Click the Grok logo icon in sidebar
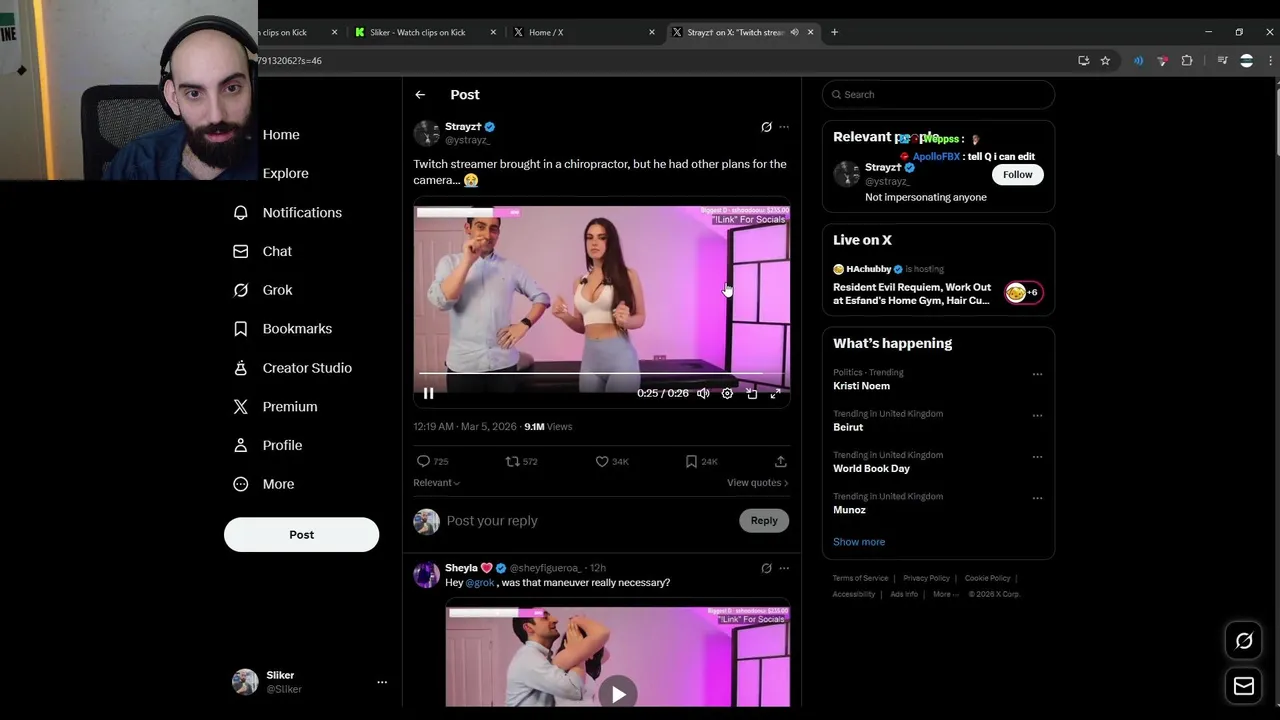This screenshot has height=720, width=1280. (x=240, y=290)
